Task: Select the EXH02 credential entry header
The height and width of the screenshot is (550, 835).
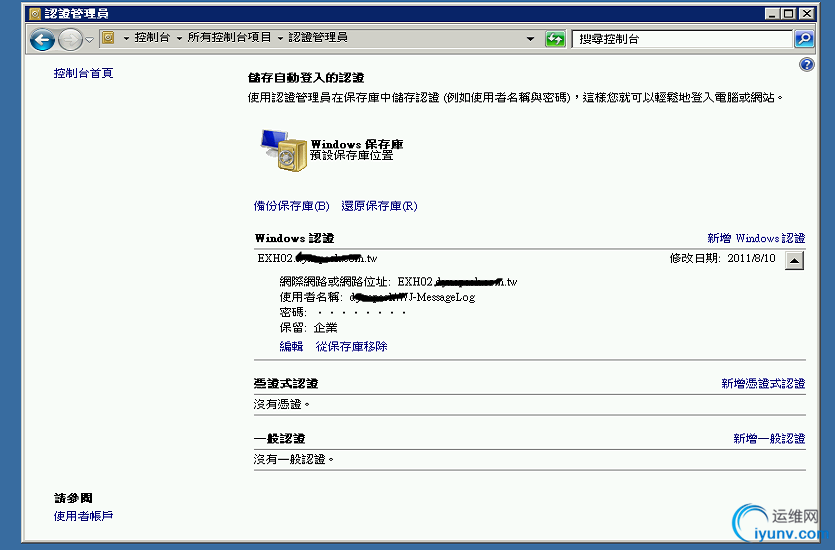Action: click(x=317, y=259)
